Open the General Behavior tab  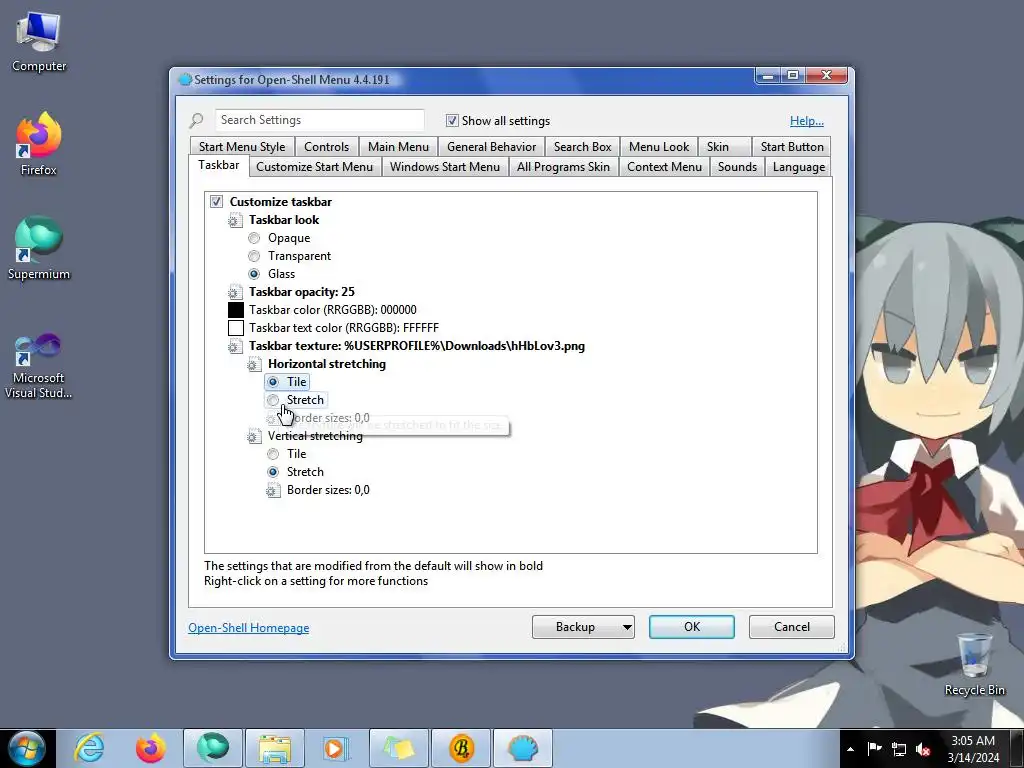[491, 147]
